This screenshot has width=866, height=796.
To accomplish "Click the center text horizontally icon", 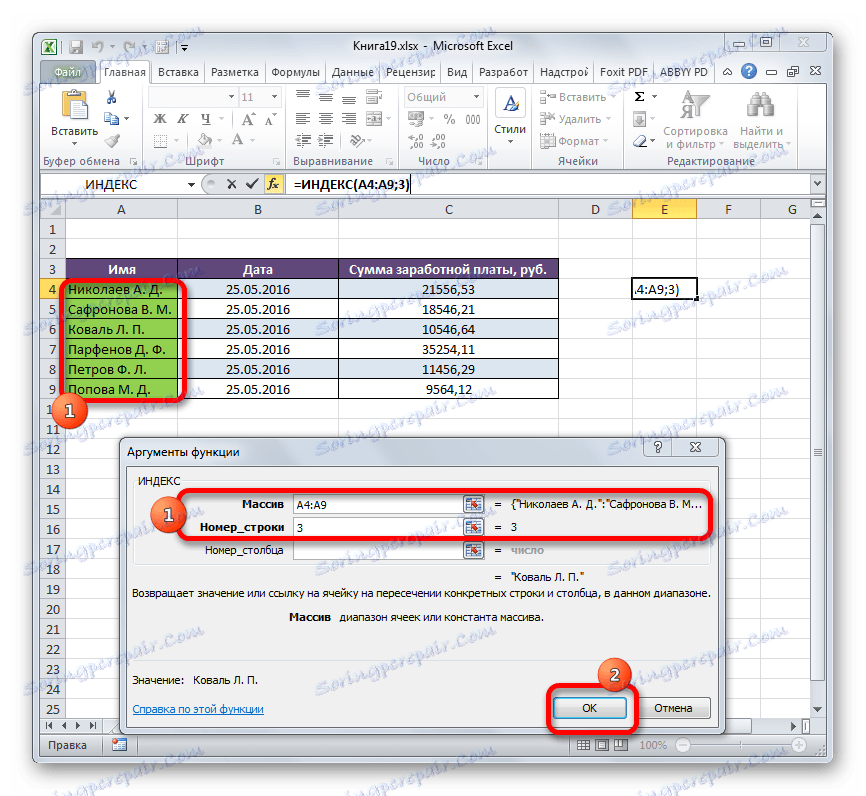I will tap(326, 119).
